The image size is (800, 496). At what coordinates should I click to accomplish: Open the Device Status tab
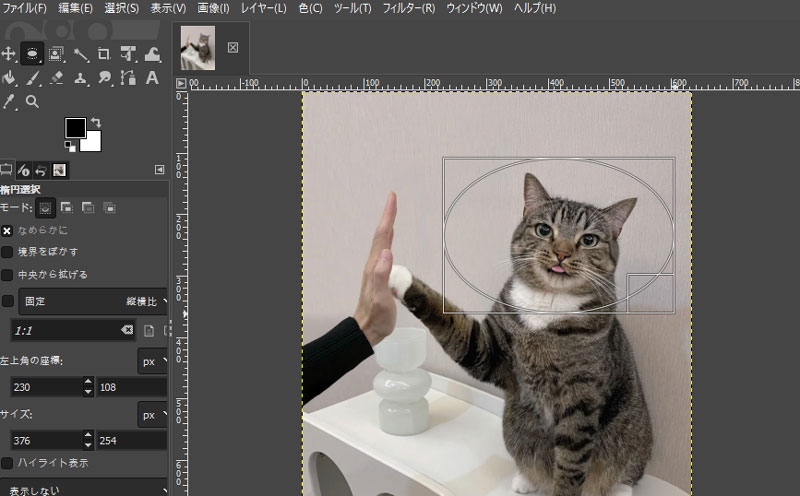[x=23, y=169]
